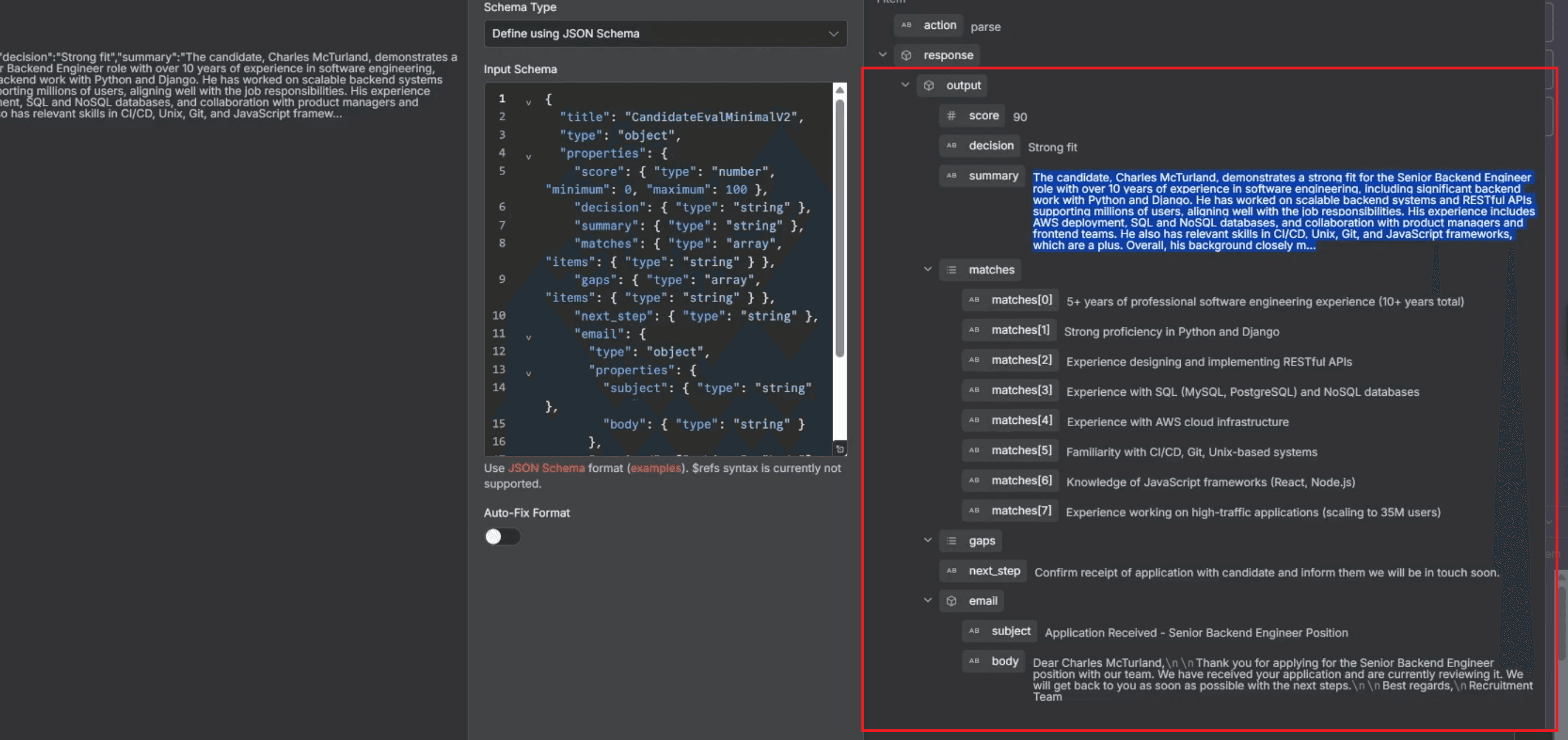Click the string icon beside body

[x=974, y=660]
